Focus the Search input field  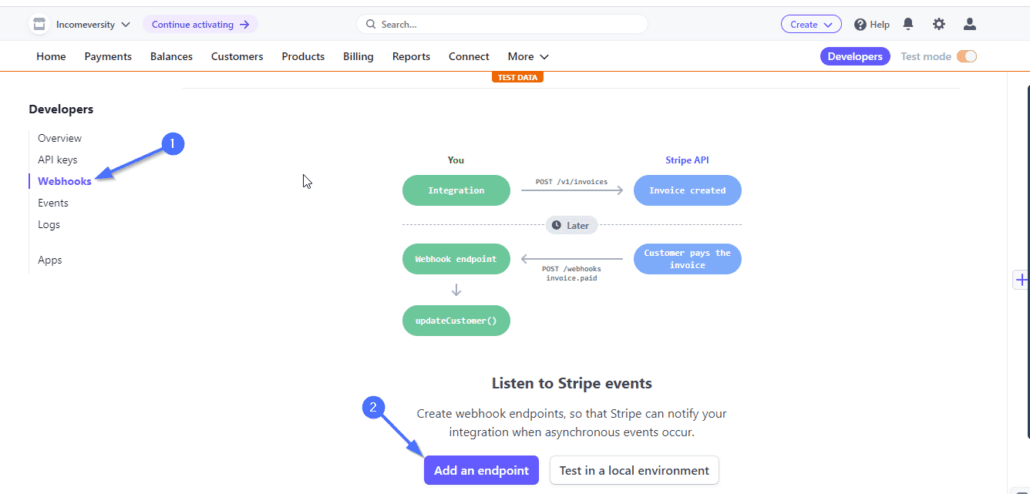pos(502,24)
